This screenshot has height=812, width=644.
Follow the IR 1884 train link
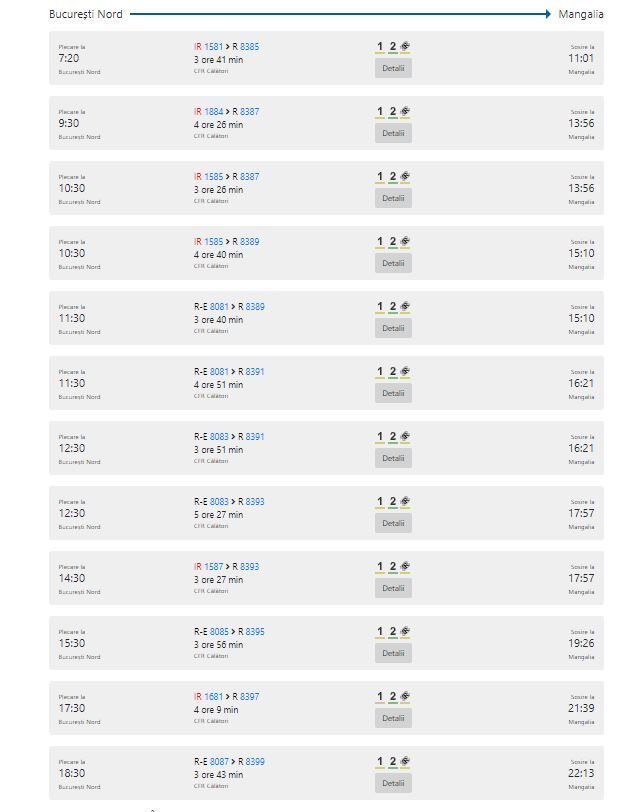pyautogui.click(x=209, y=112)
